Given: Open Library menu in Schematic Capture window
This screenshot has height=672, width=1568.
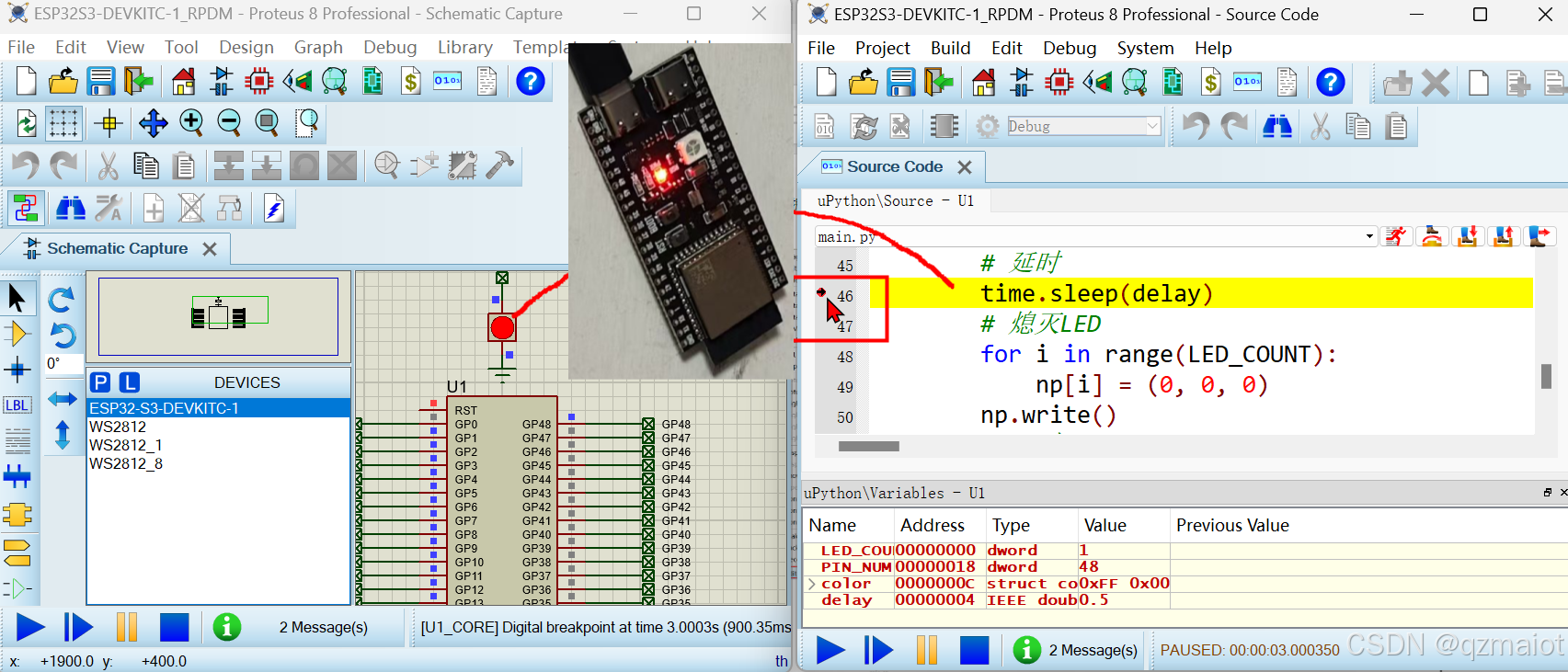Looking at the screenshot, I should tap(464, 47).
